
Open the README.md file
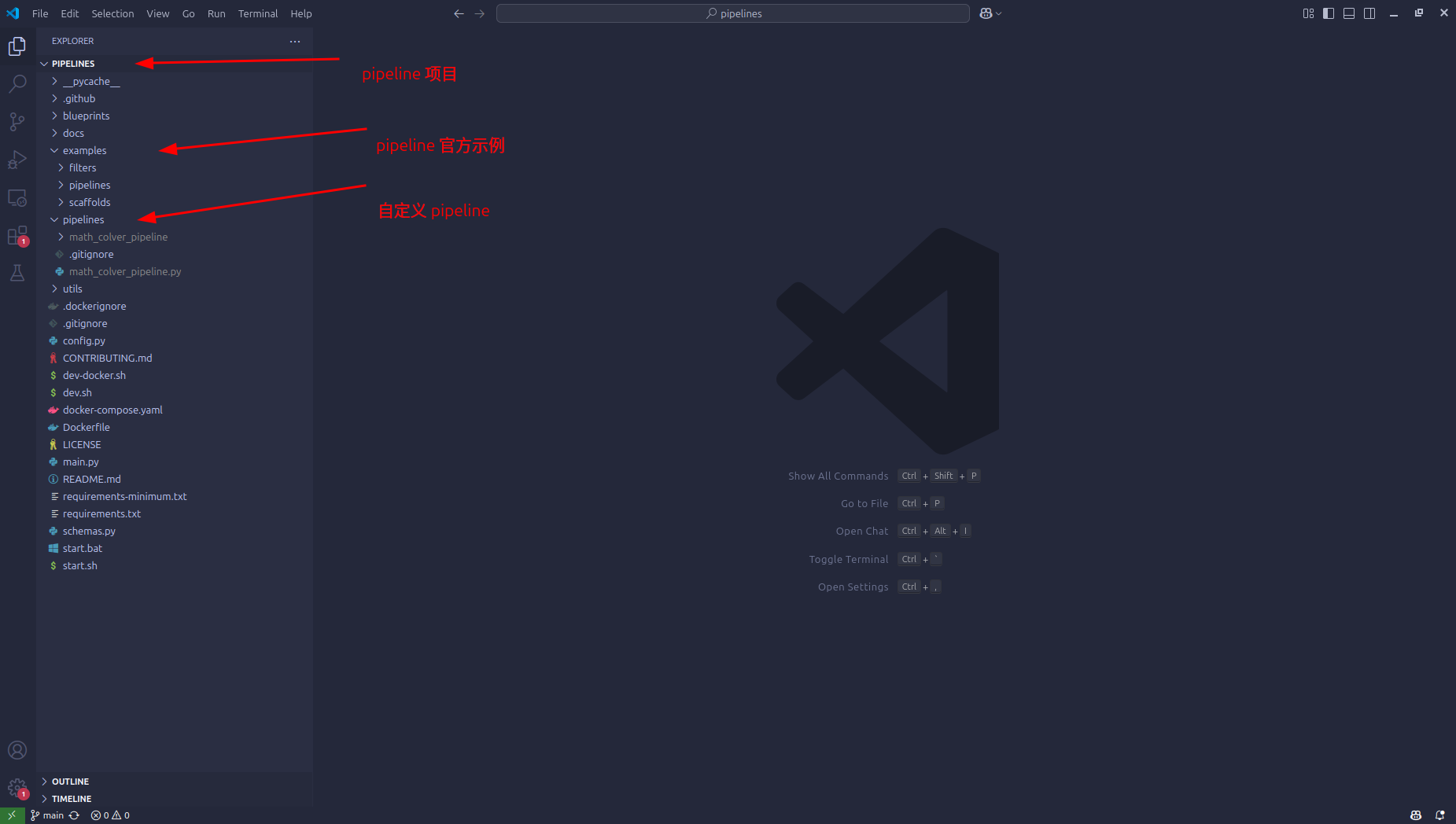(x=175, y=479)
